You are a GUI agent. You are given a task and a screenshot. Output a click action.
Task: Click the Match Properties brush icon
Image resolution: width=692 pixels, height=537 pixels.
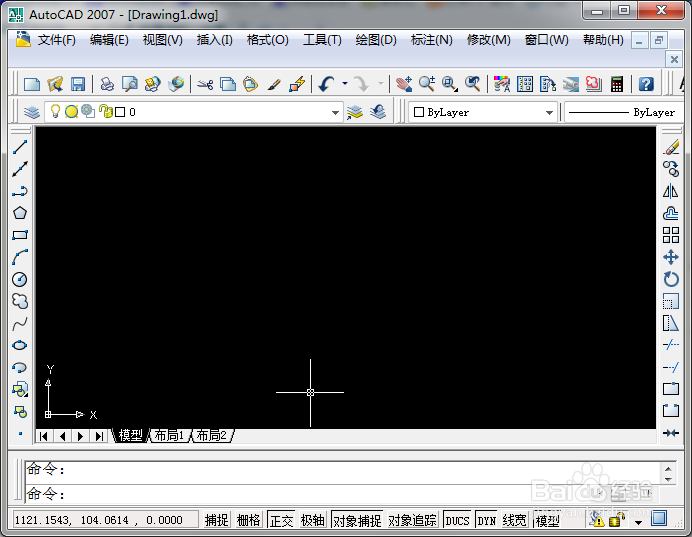tap(274, 84)
